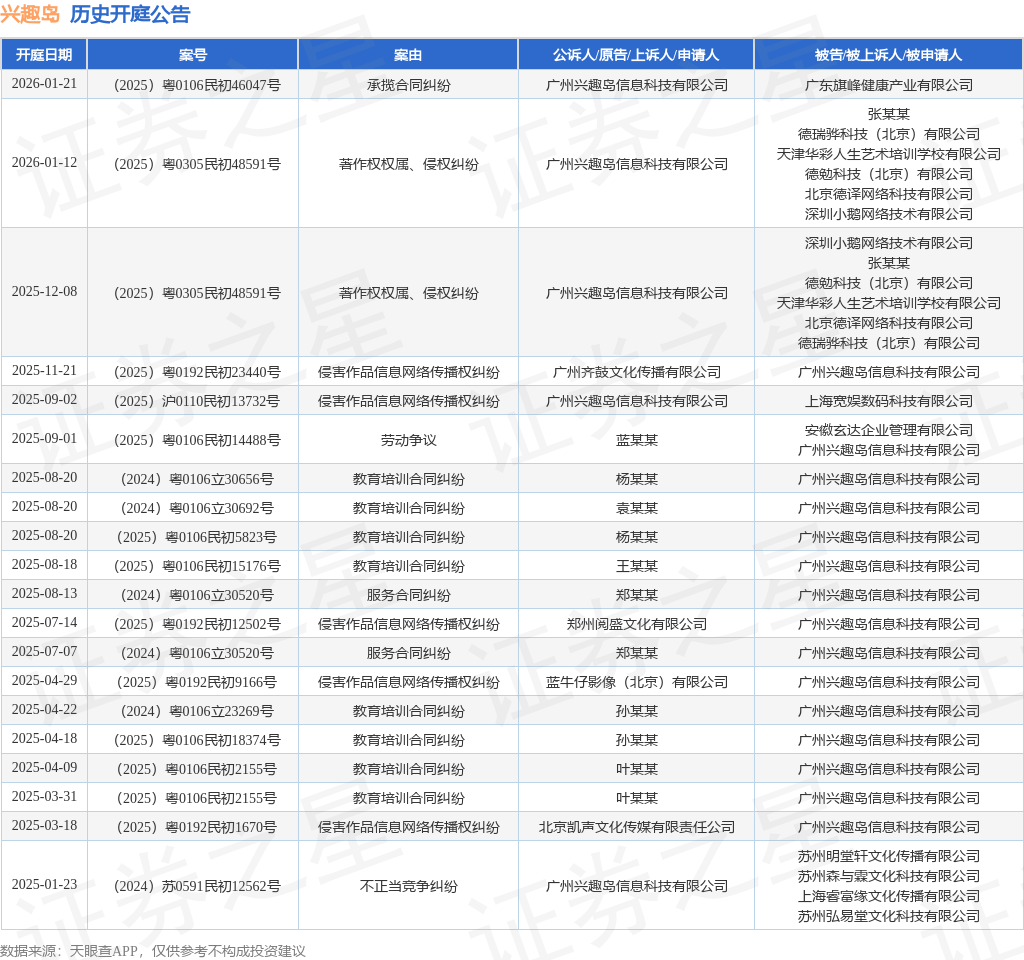Click defendant 苏州森与霖文化科技有限公司
Image resolution: width=1024 pixels, height=960 pixels.
click(889, 876)
